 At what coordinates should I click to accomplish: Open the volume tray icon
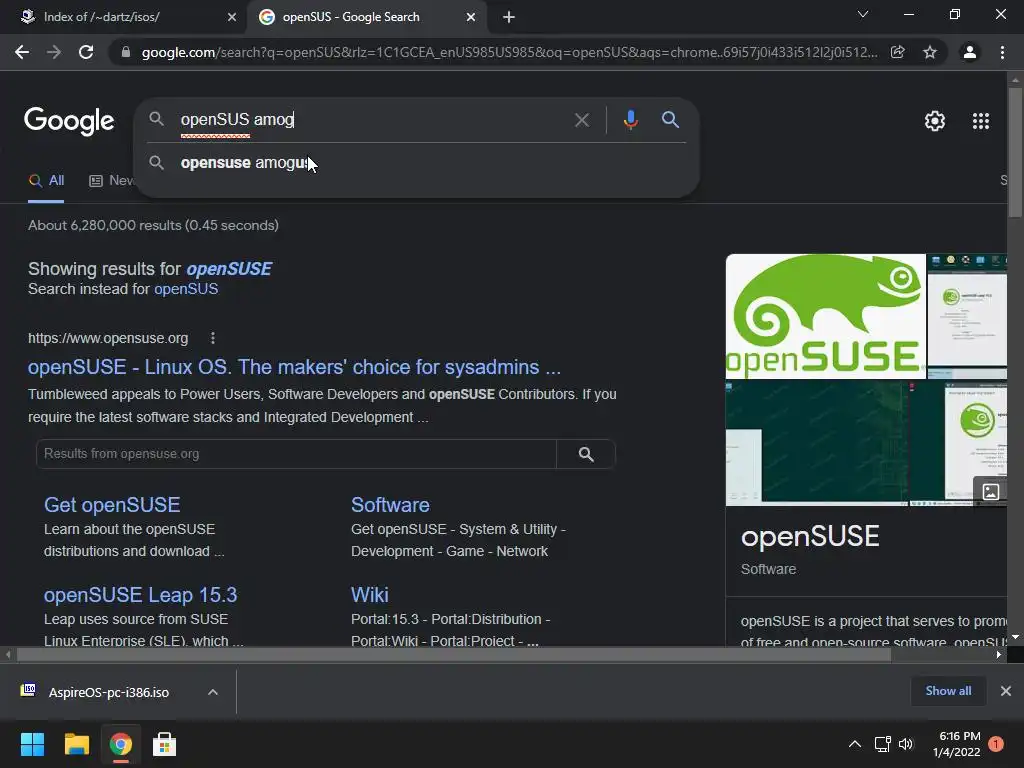pos(906,744)
